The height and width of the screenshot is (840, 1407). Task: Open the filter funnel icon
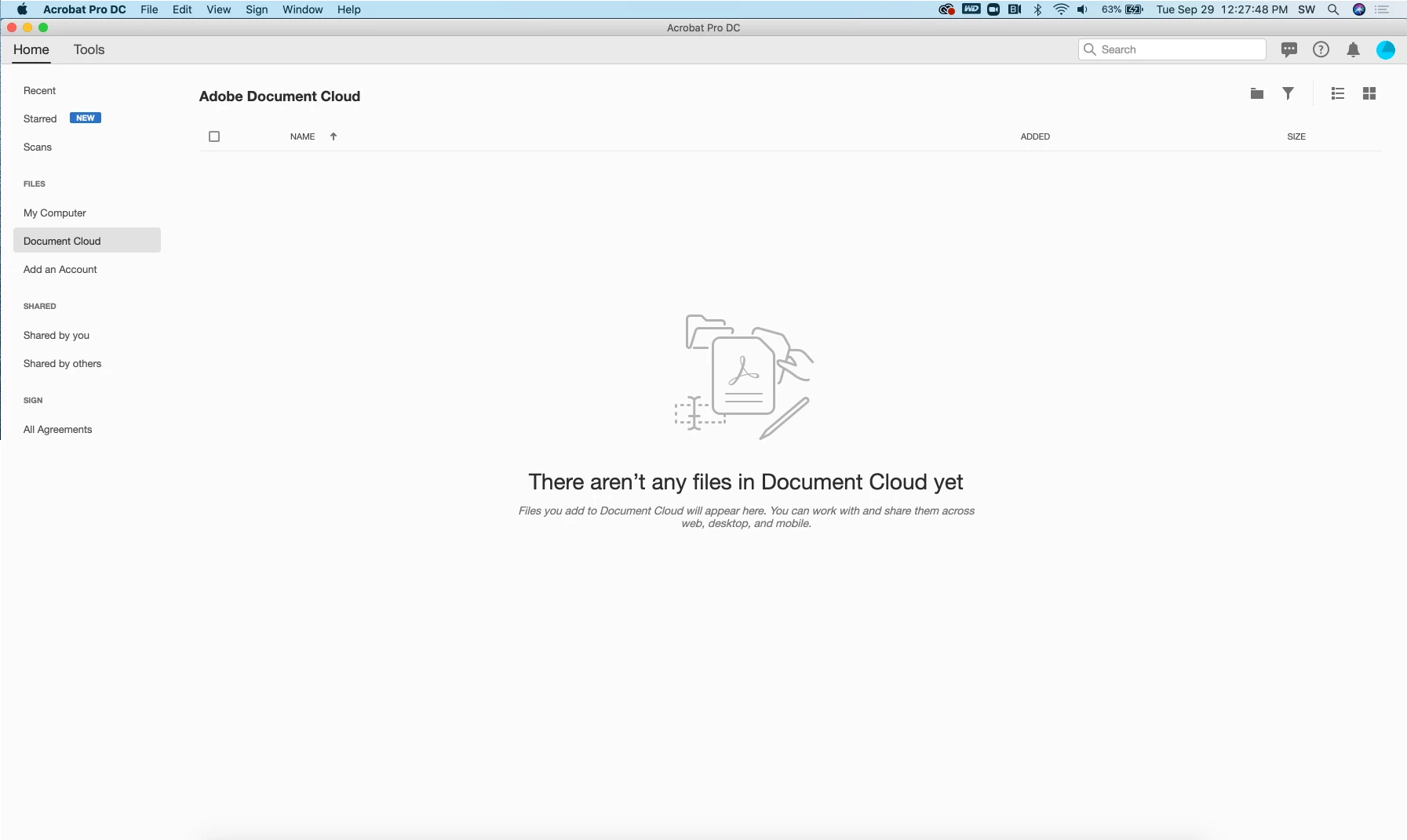tap(1288, 93)
